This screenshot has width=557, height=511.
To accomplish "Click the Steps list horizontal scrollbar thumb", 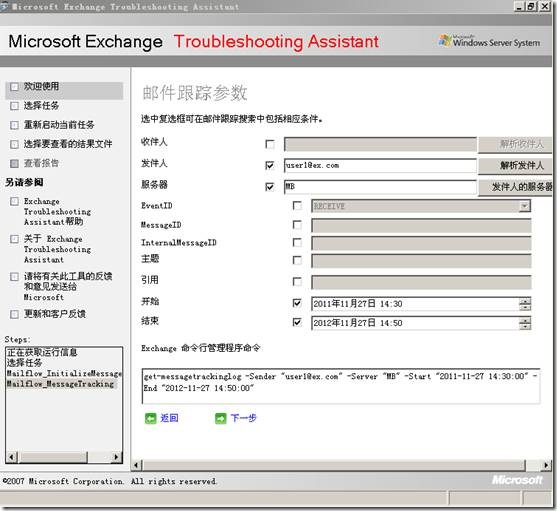I will point(53,457).
